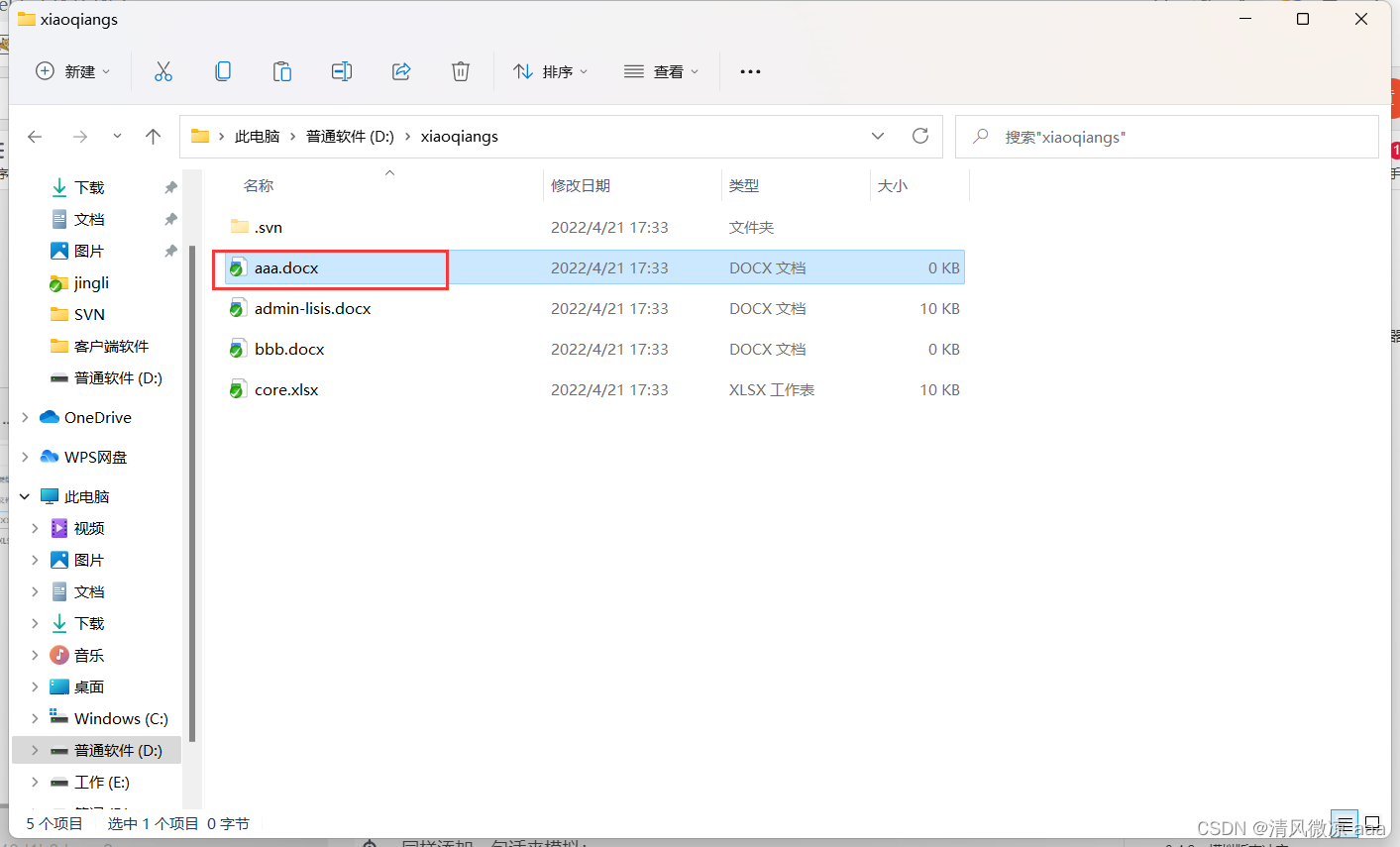Sort by the 类型 column header
The image size is (1400, 847).
[744, 185]
